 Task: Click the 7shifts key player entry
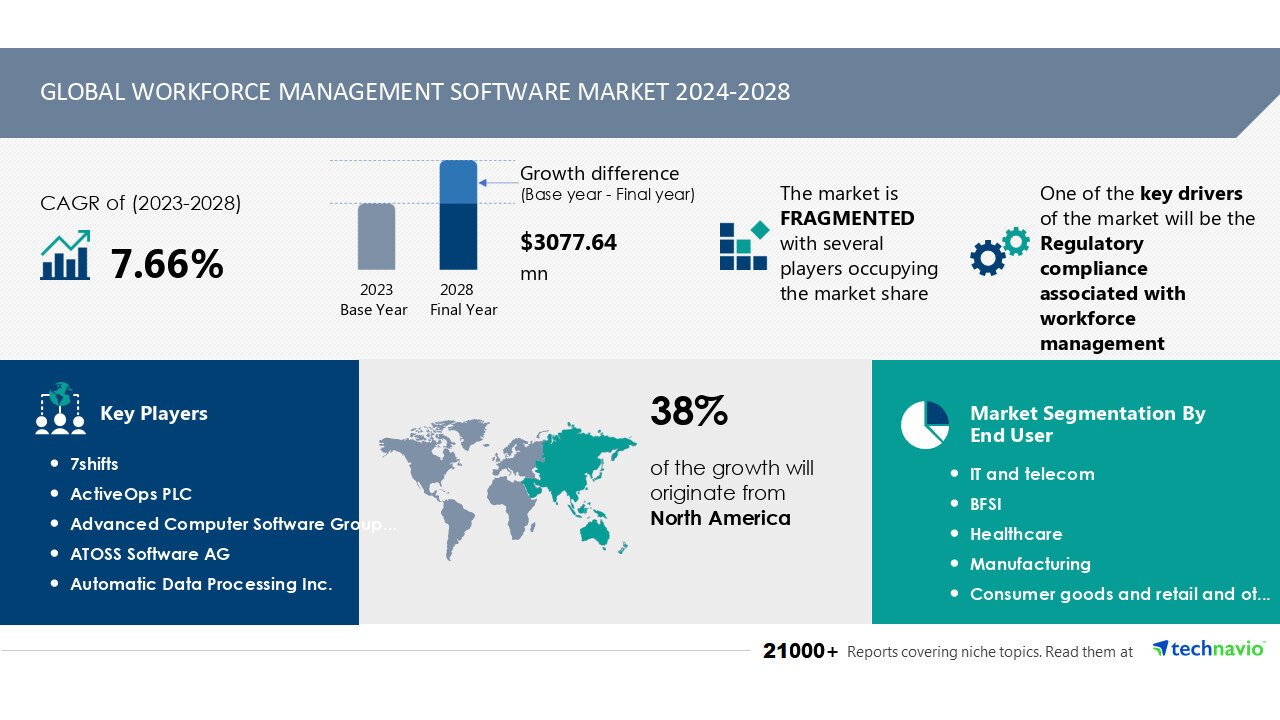tap(94, 464)
